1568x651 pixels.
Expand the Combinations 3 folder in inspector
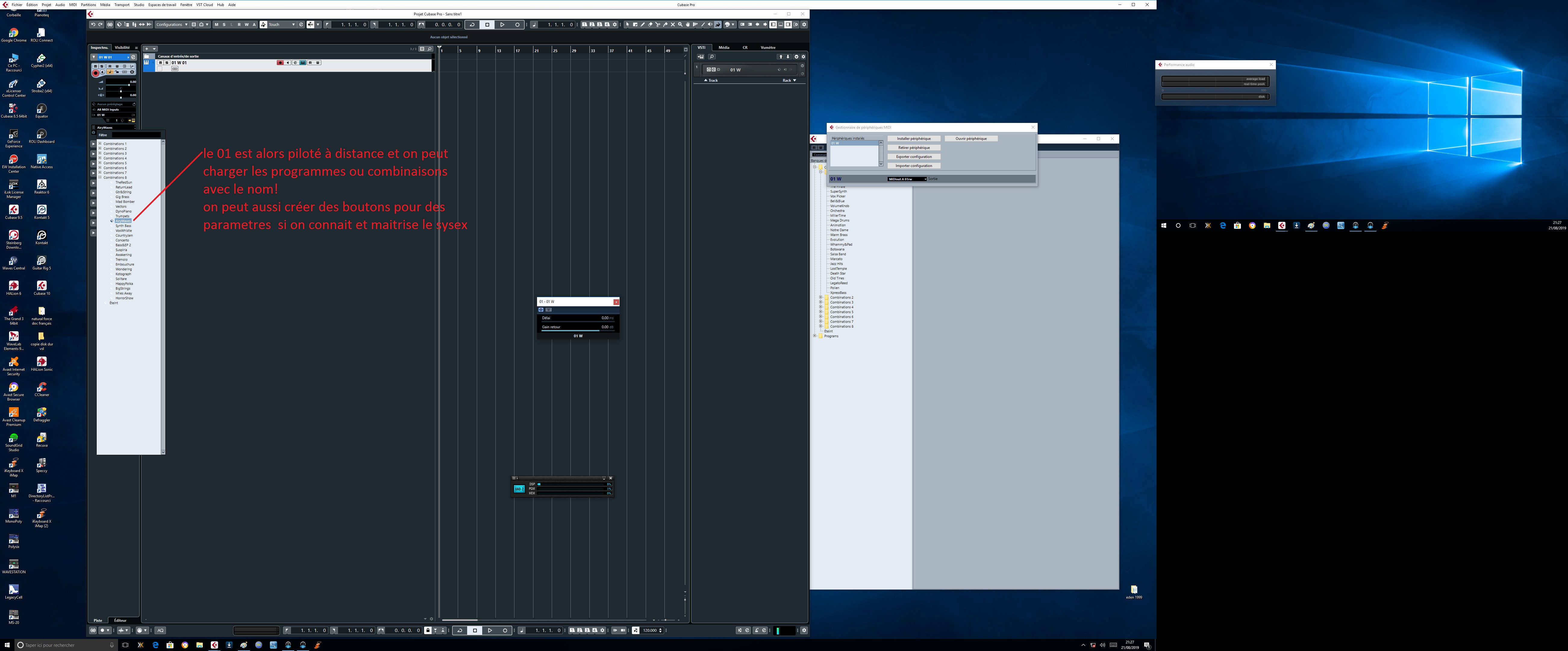[100, 153]
